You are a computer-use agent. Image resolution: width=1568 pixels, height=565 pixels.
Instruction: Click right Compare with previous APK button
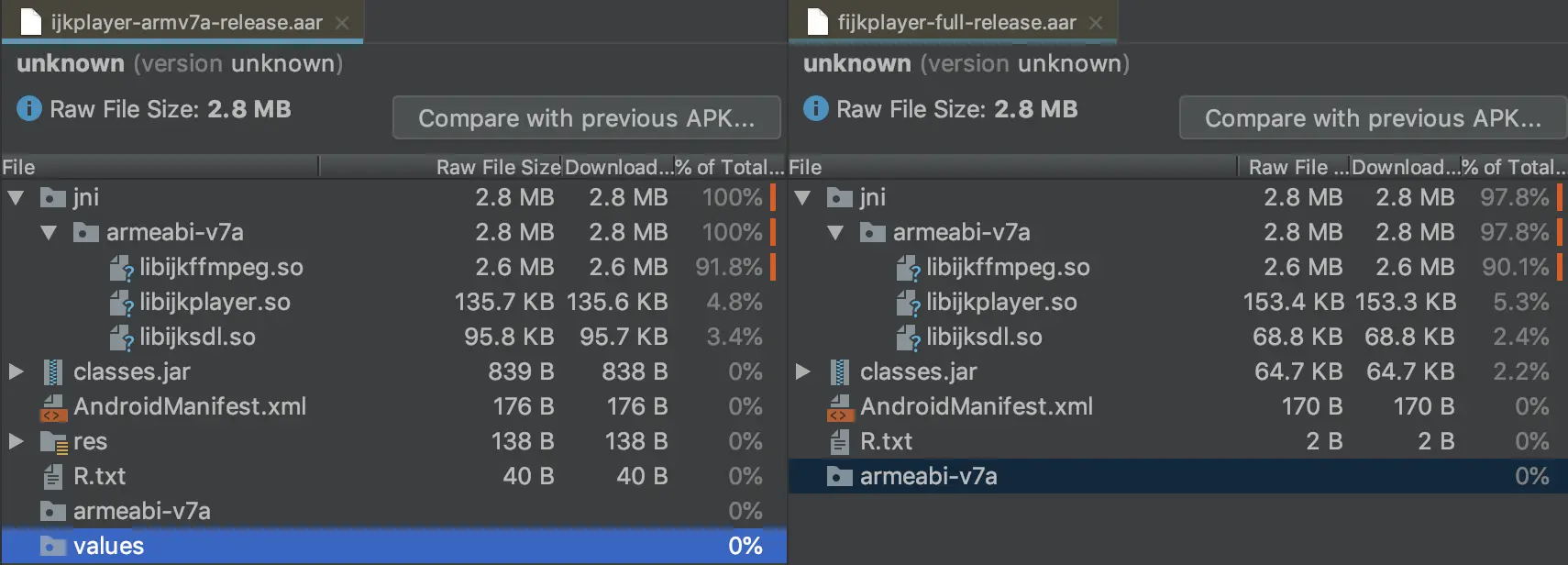(1373, 118)
